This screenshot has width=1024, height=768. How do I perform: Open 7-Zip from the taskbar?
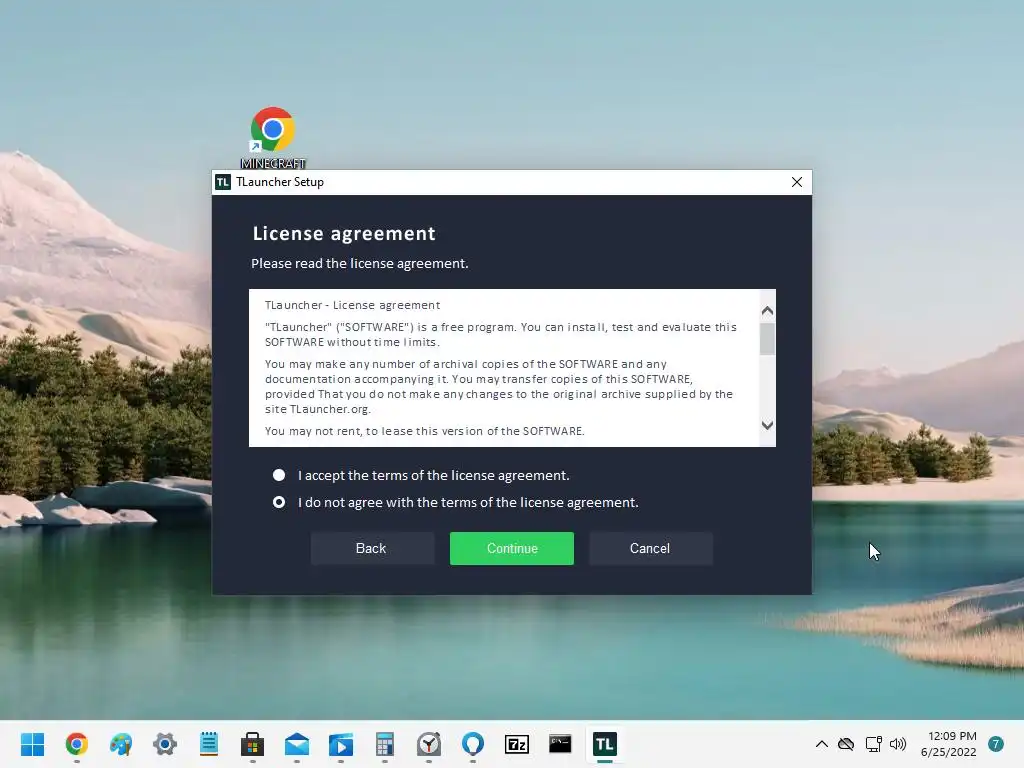[517, 744]
